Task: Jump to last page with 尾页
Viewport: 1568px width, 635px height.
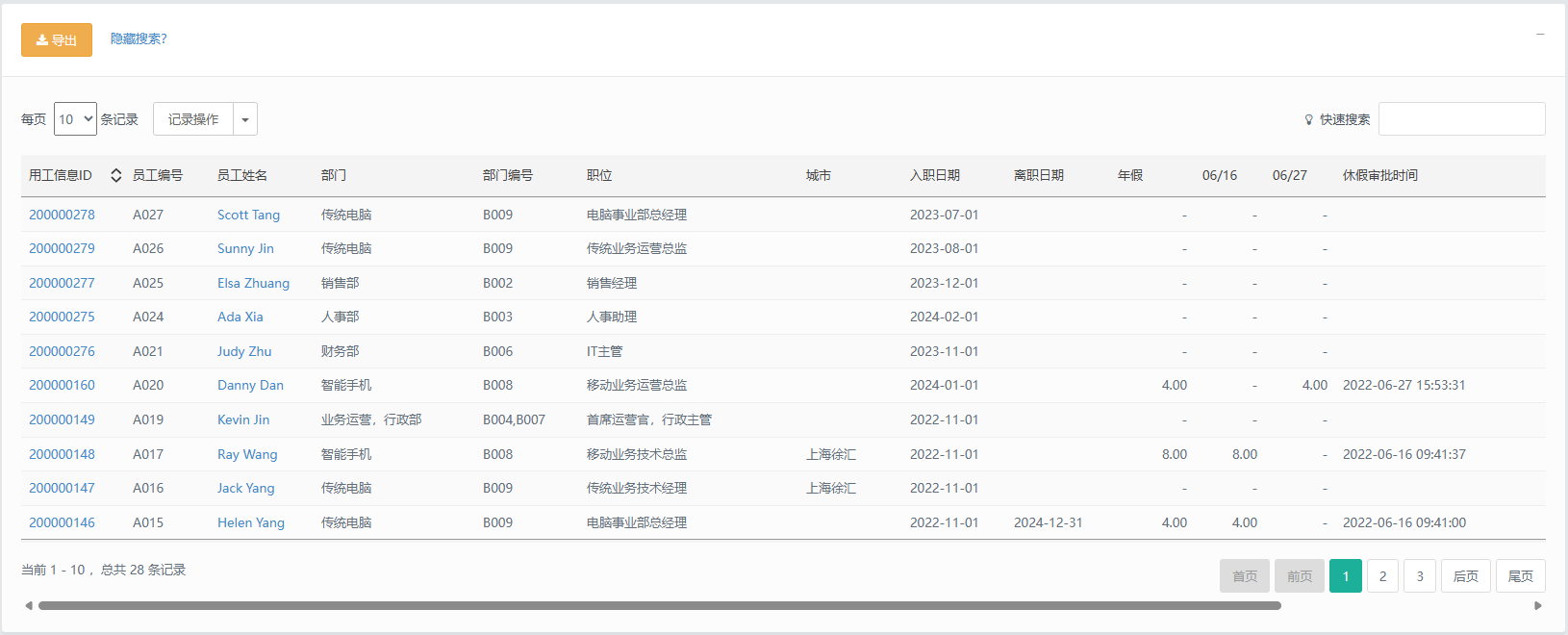Action: click(x=1520, y=576)
